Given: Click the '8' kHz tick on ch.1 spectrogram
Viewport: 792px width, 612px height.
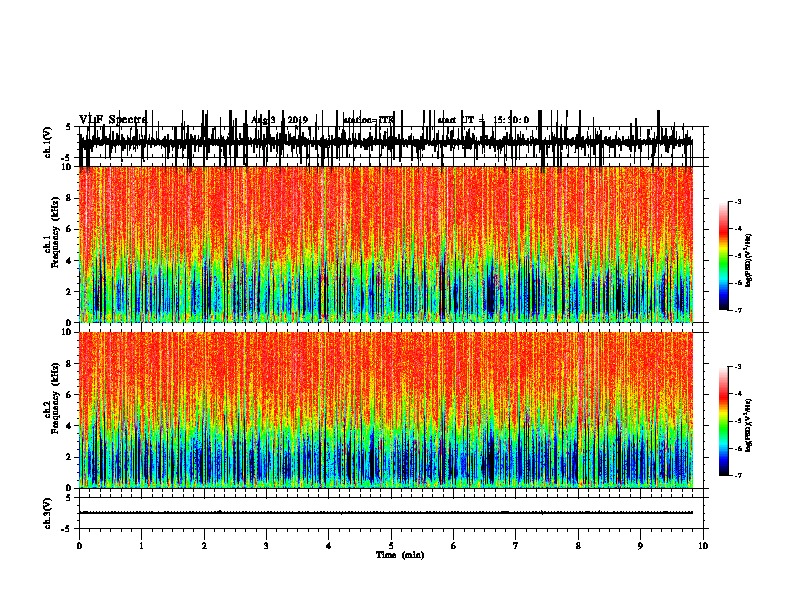Looking at the screenshot, I should [x=69, y=198].
